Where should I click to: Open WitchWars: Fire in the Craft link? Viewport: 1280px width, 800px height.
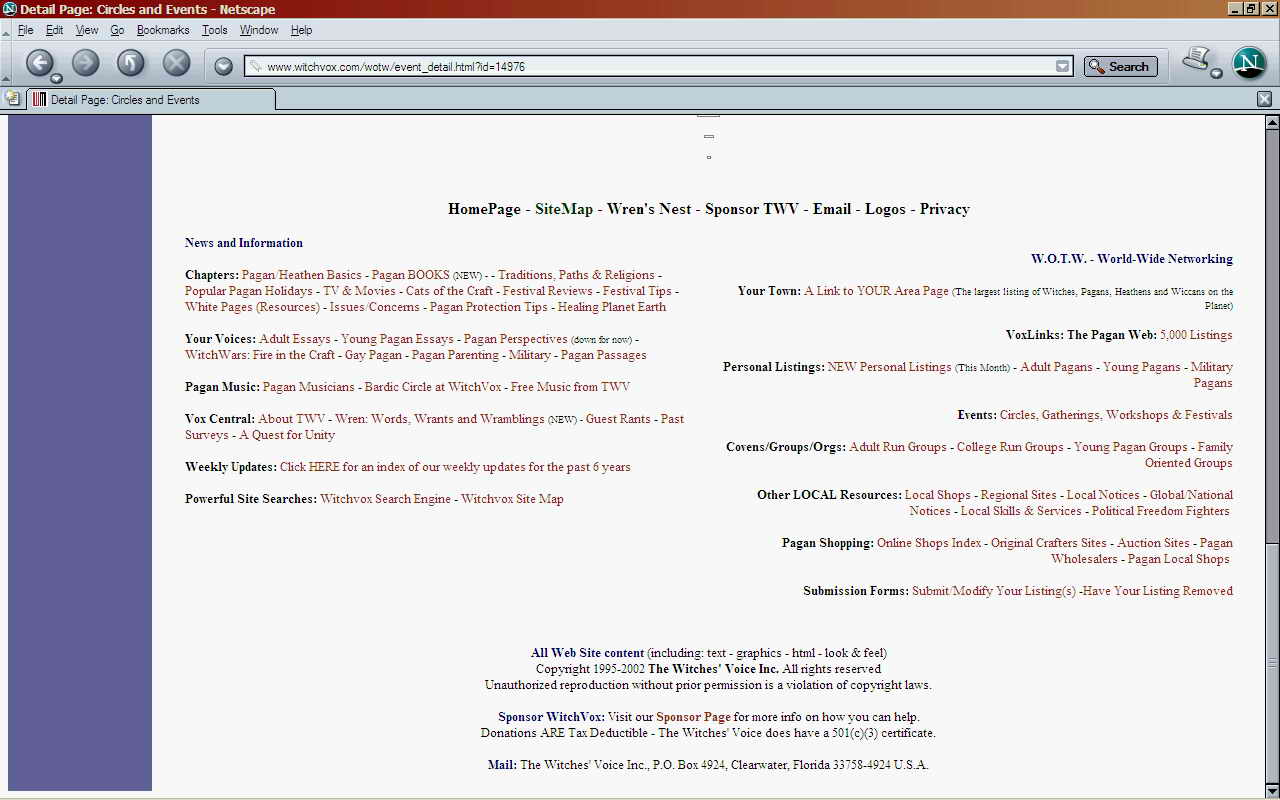pos(260,355)
